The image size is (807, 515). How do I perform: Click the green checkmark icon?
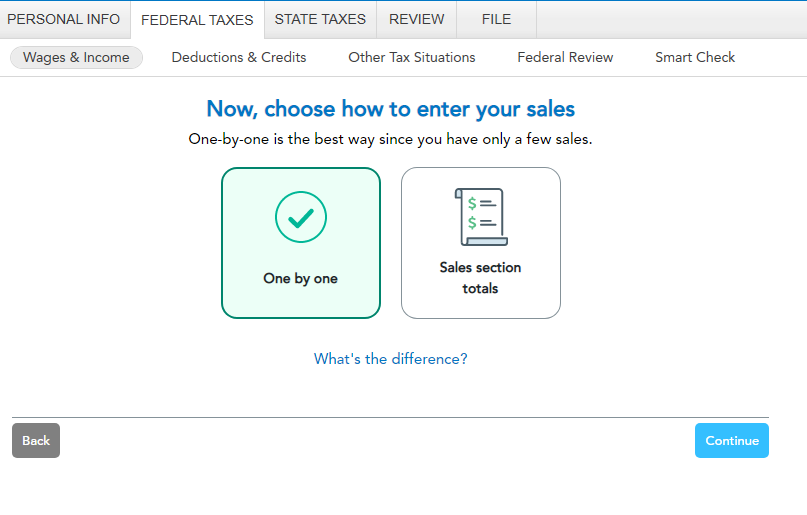click(301, 216)
